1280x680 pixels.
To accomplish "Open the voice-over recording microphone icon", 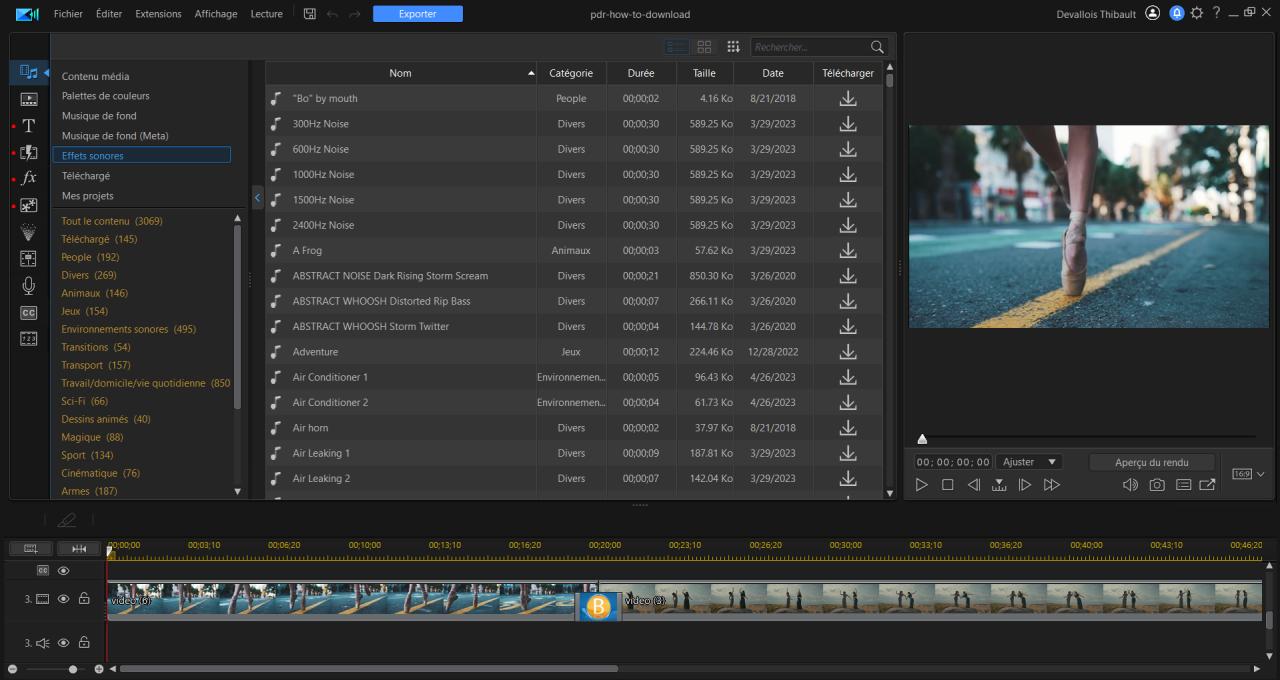I will click(x=29, y=286).
